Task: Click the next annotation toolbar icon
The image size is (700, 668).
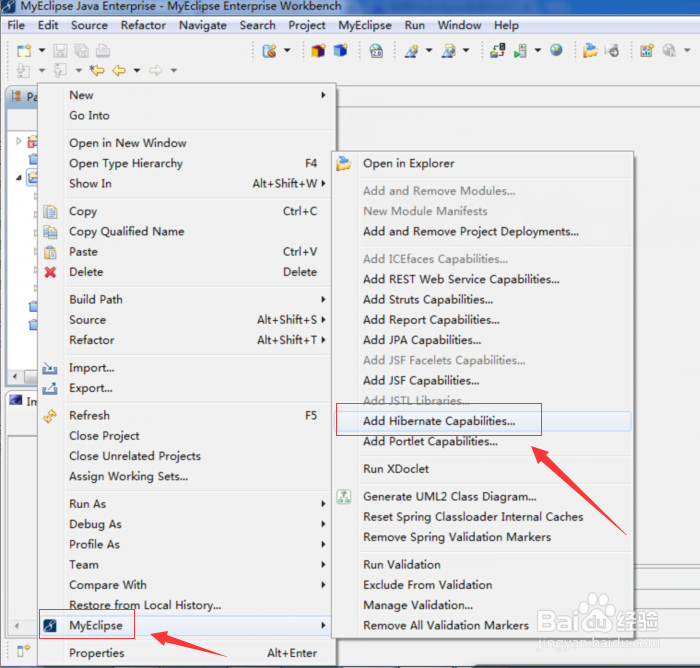Action: [24, 71]
